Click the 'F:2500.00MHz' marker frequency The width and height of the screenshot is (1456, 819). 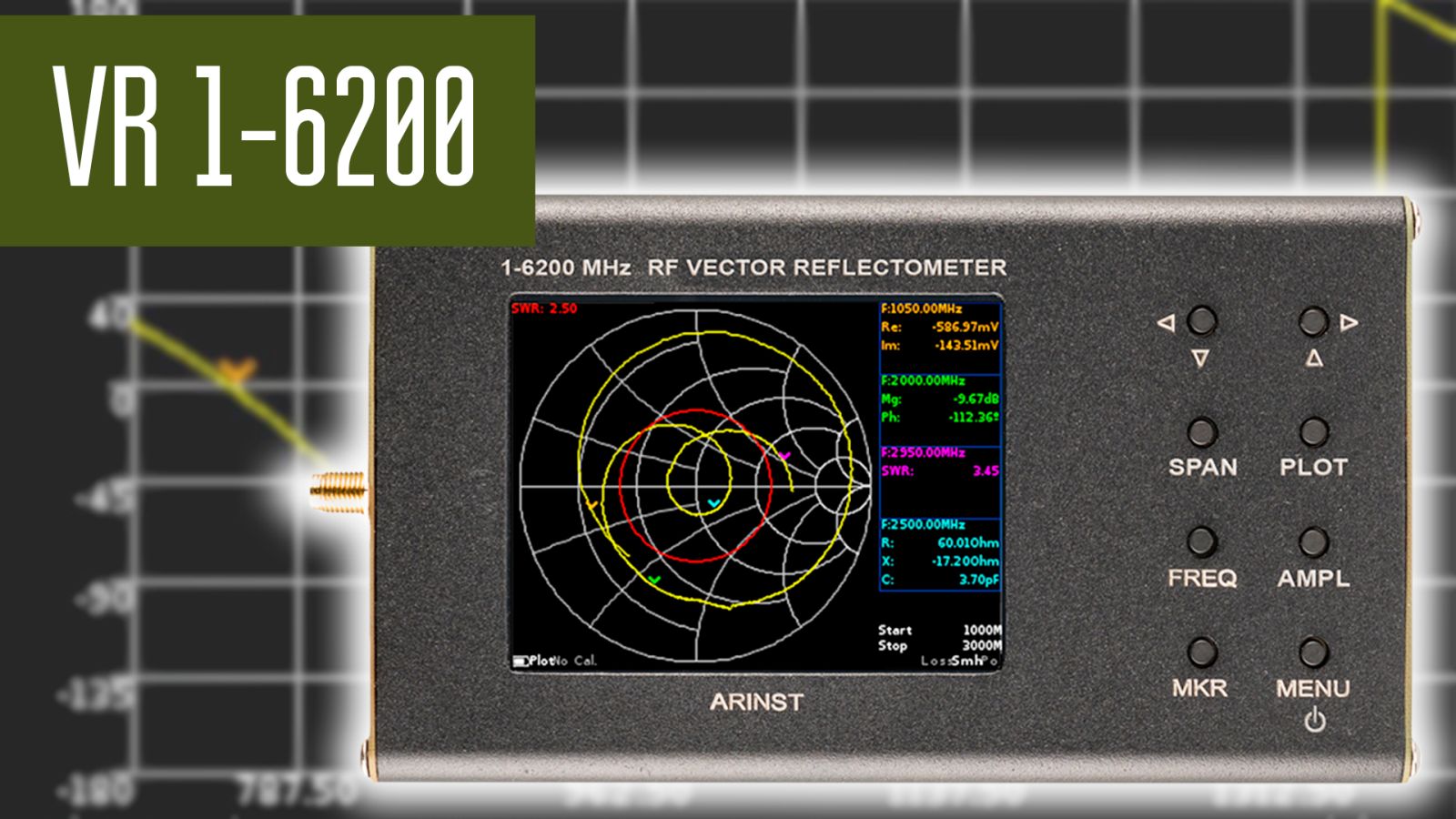[923, 524]
